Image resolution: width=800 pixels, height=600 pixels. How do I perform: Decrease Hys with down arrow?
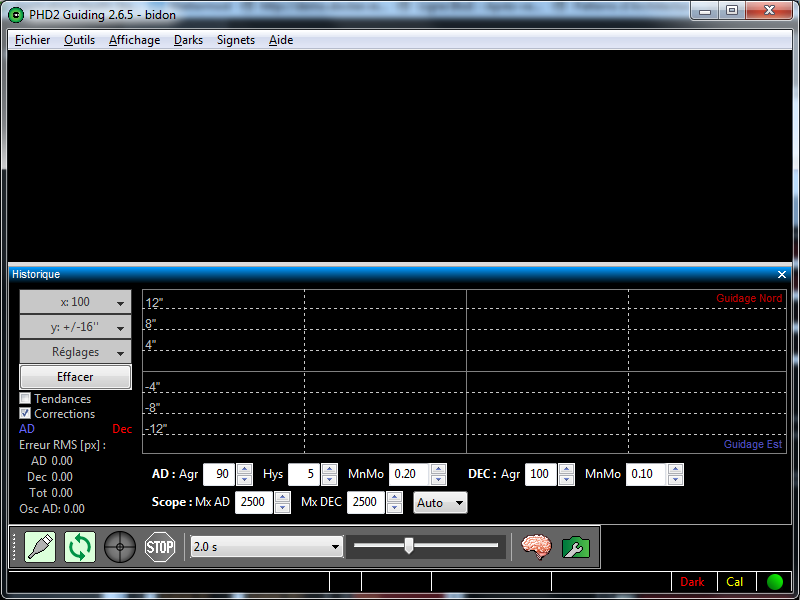click(x=329, y=480)
